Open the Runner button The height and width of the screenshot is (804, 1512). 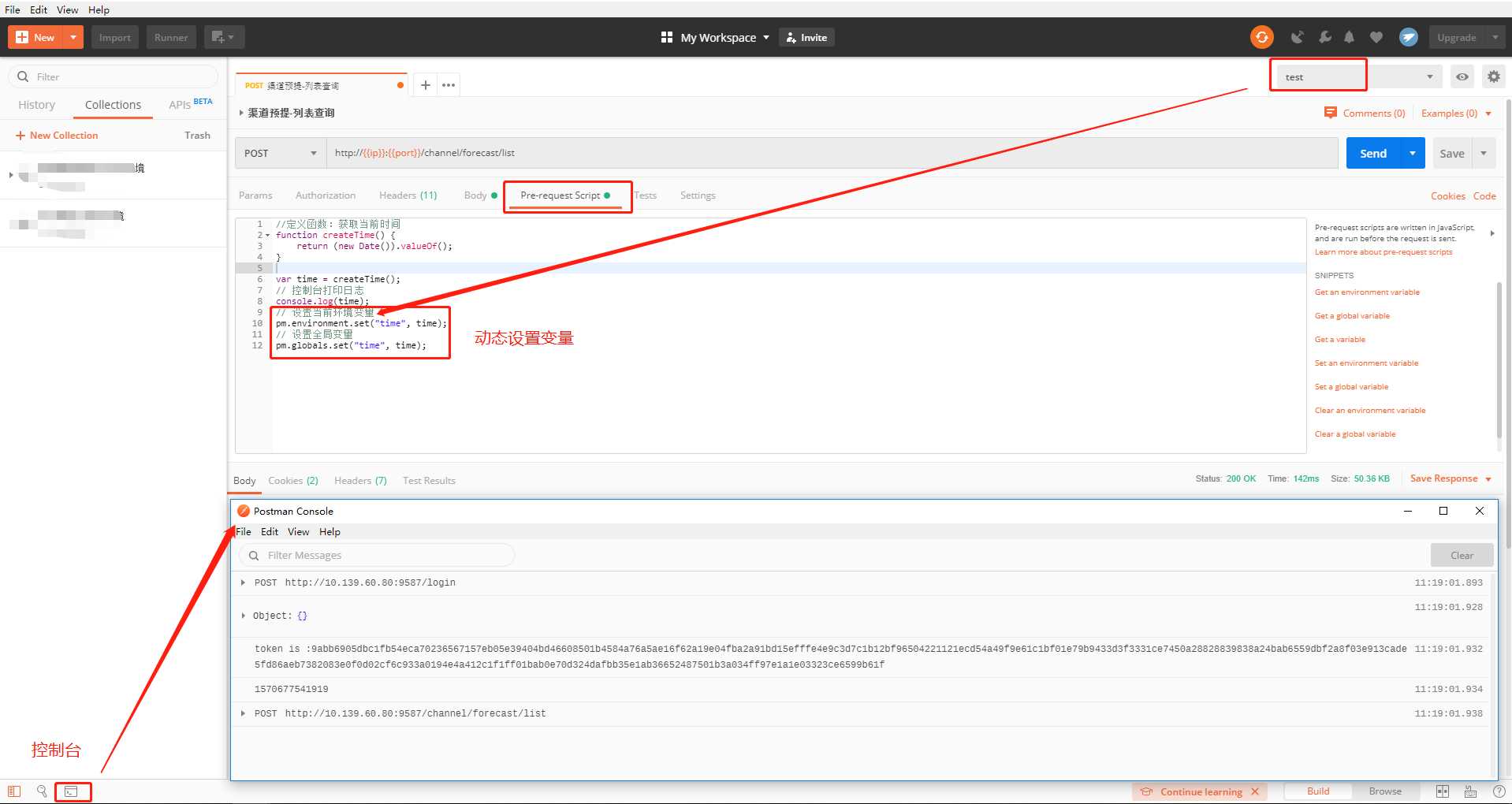coord(171,37)
